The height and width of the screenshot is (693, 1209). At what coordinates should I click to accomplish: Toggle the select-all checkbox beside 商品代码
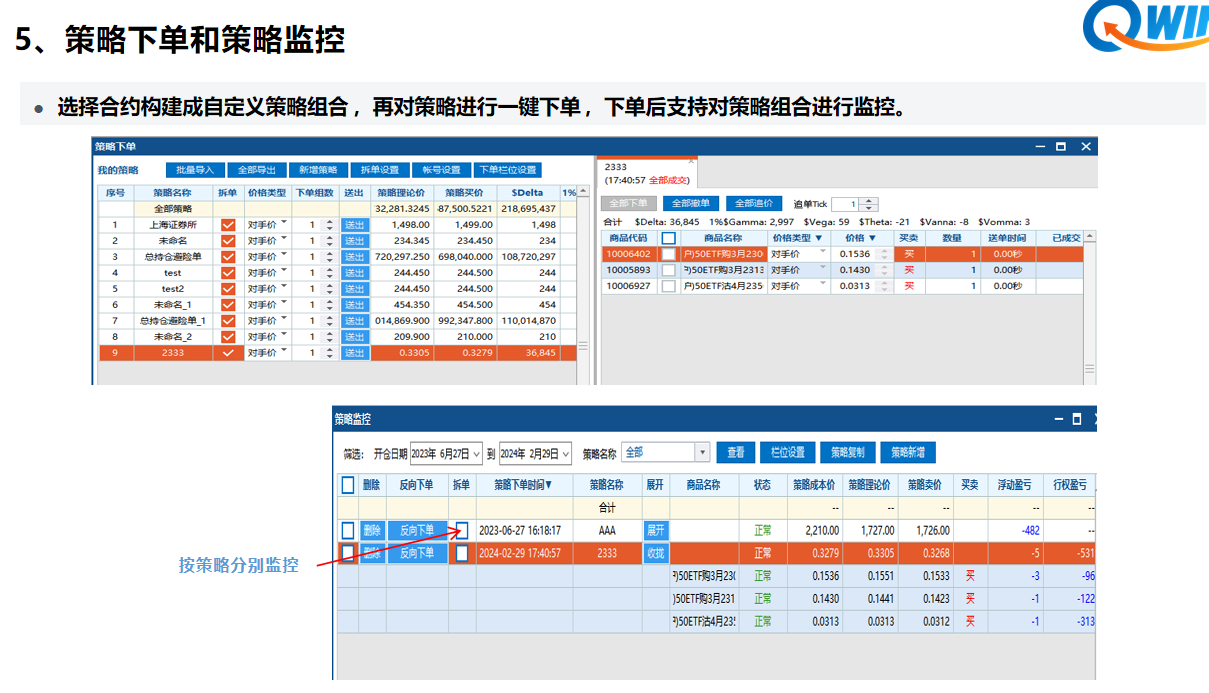(668, 238)
